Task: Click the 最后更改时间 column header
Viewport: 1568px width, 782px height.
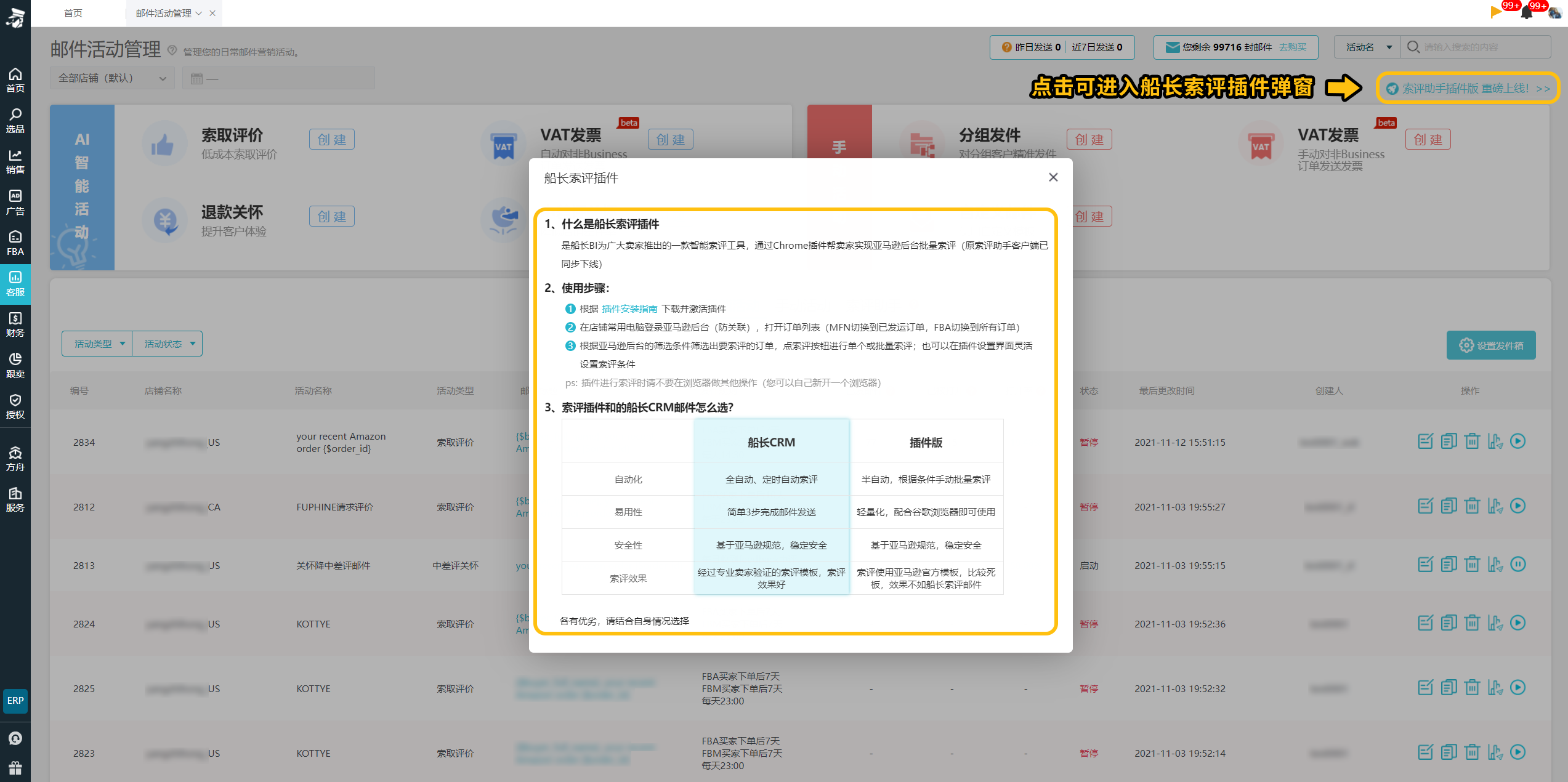Action: (1166, 390)
